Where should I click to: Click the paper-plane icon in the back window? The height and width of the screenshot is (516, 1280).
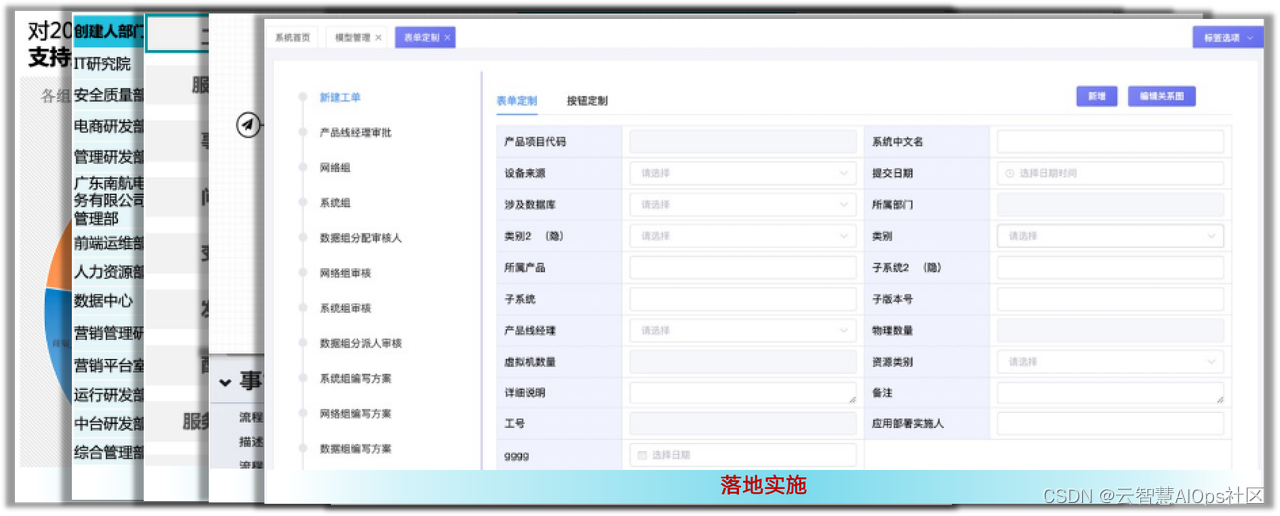tap(247, 125)
